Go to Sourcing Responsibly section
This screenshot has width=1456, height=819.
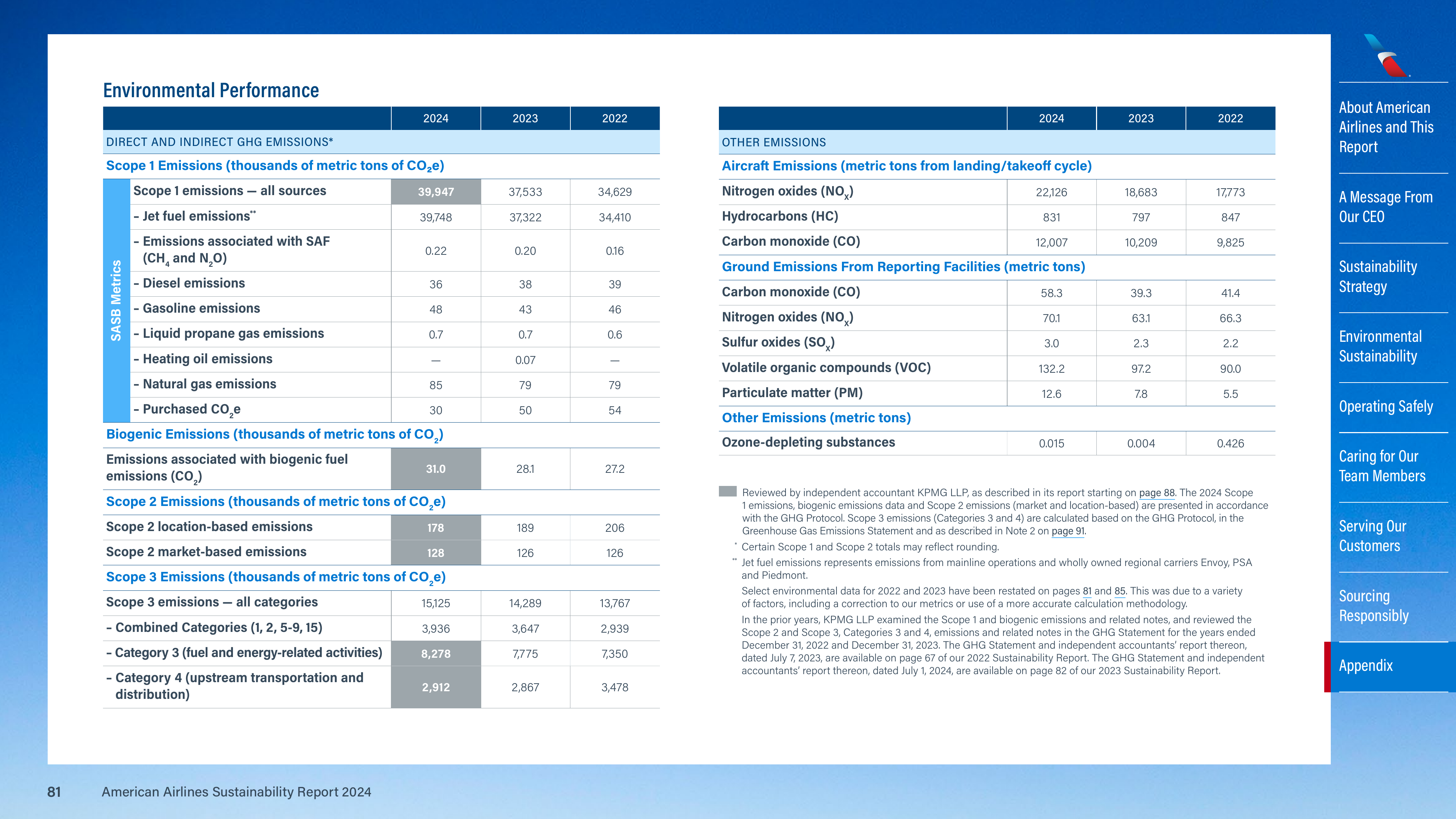1373,606
